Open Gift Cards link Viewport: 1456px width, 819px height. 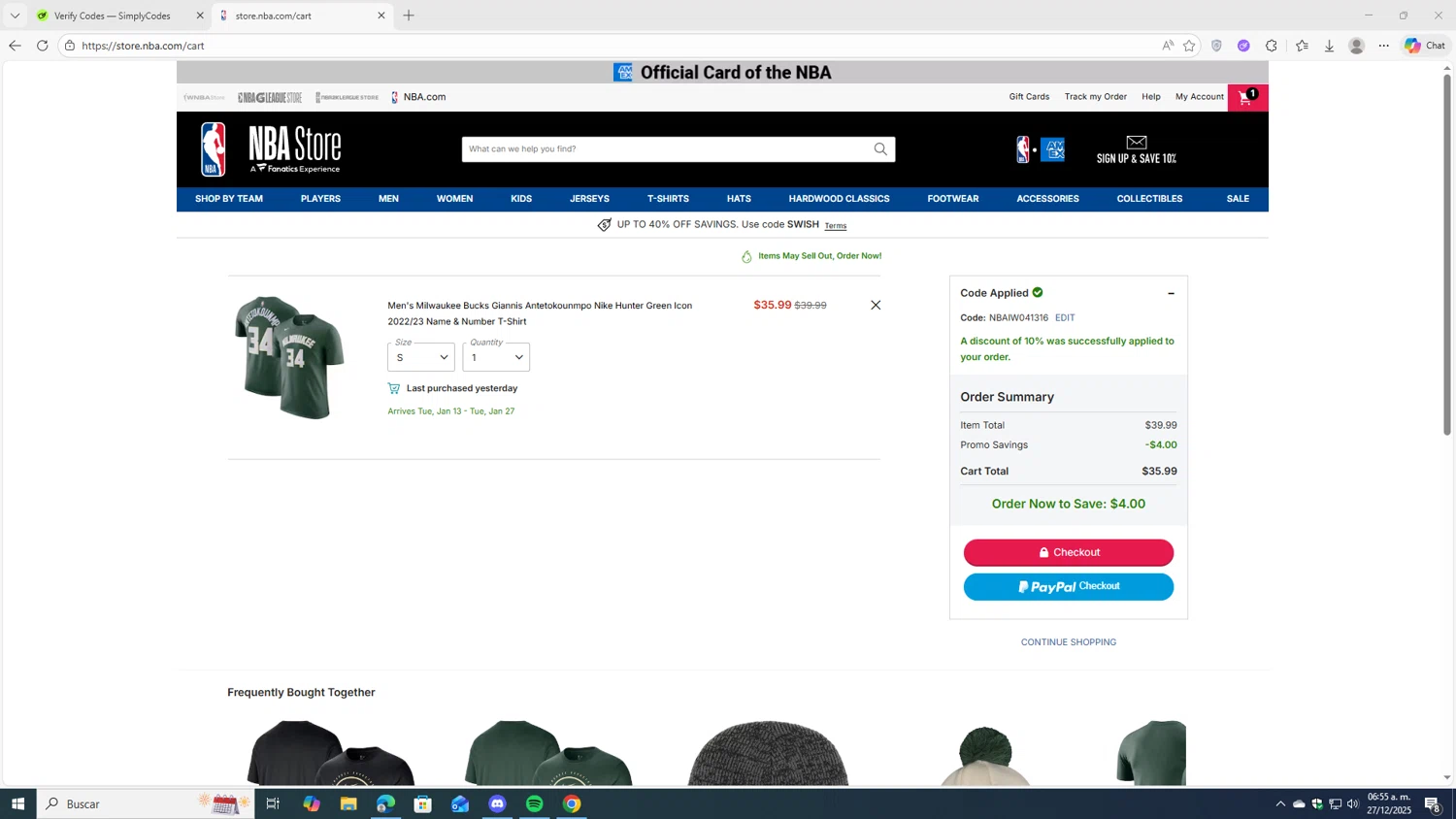point(1029,97)
